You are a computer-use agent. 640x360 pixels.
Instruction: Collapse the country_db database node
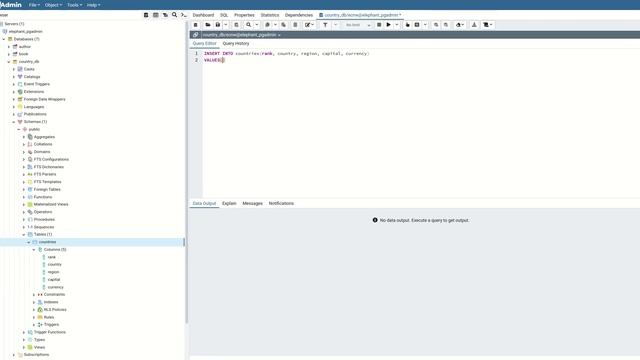pyautogui.click(x=9, y=62)
